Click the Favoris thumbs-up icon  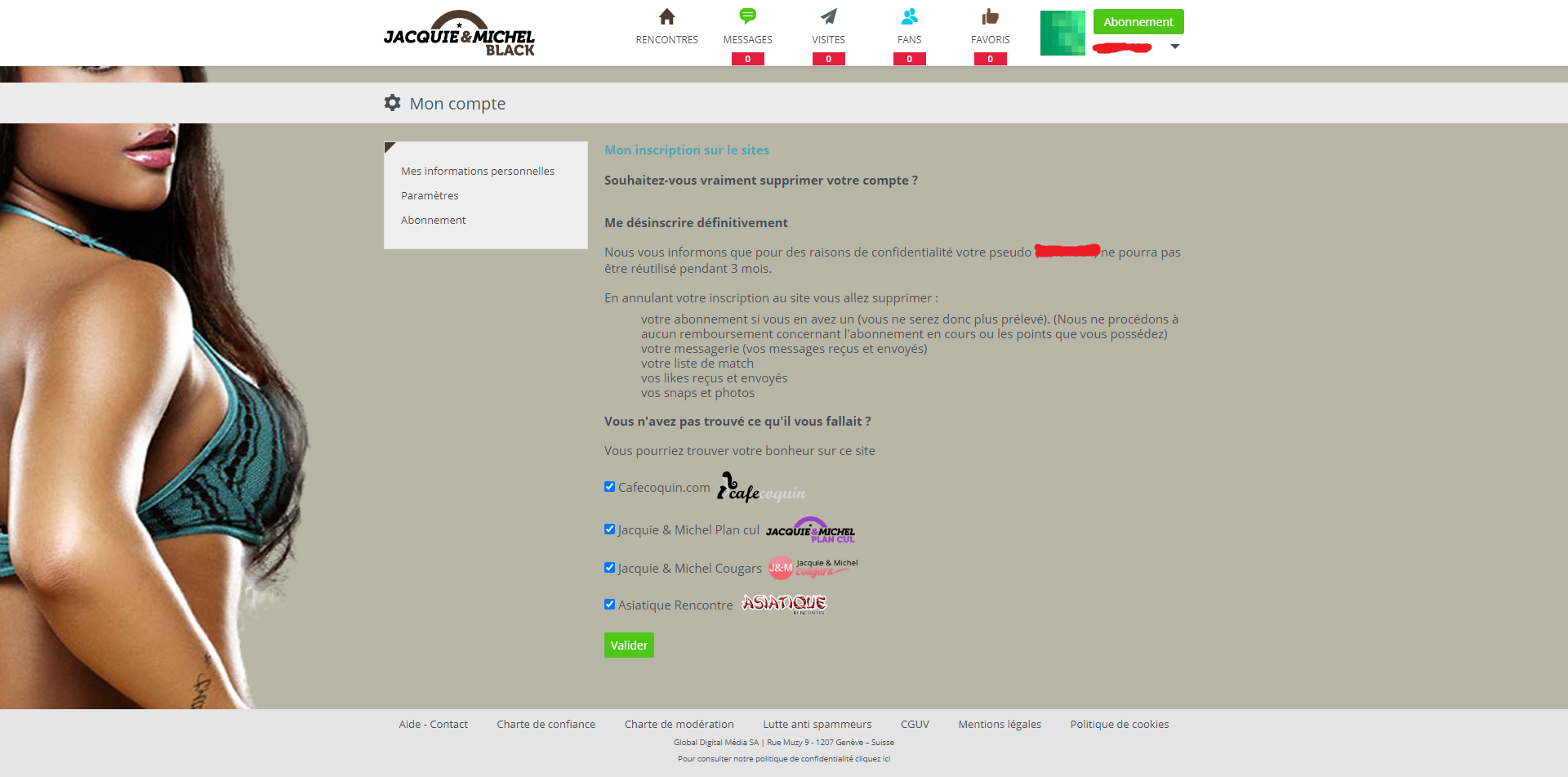coord(990,17)
